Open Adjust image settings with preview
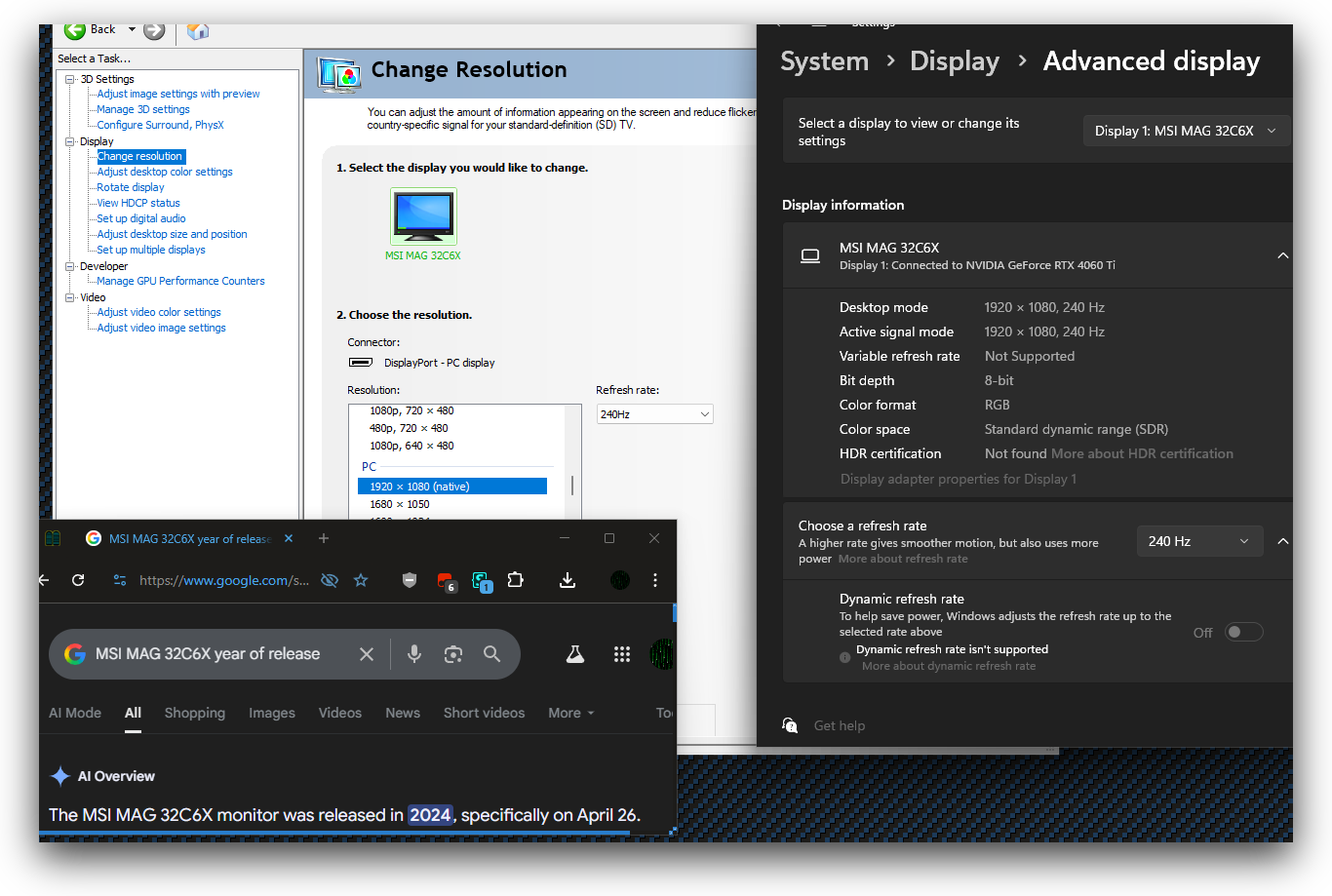The height and width of the screenshot is (896, 1332). tap(178, 94)
